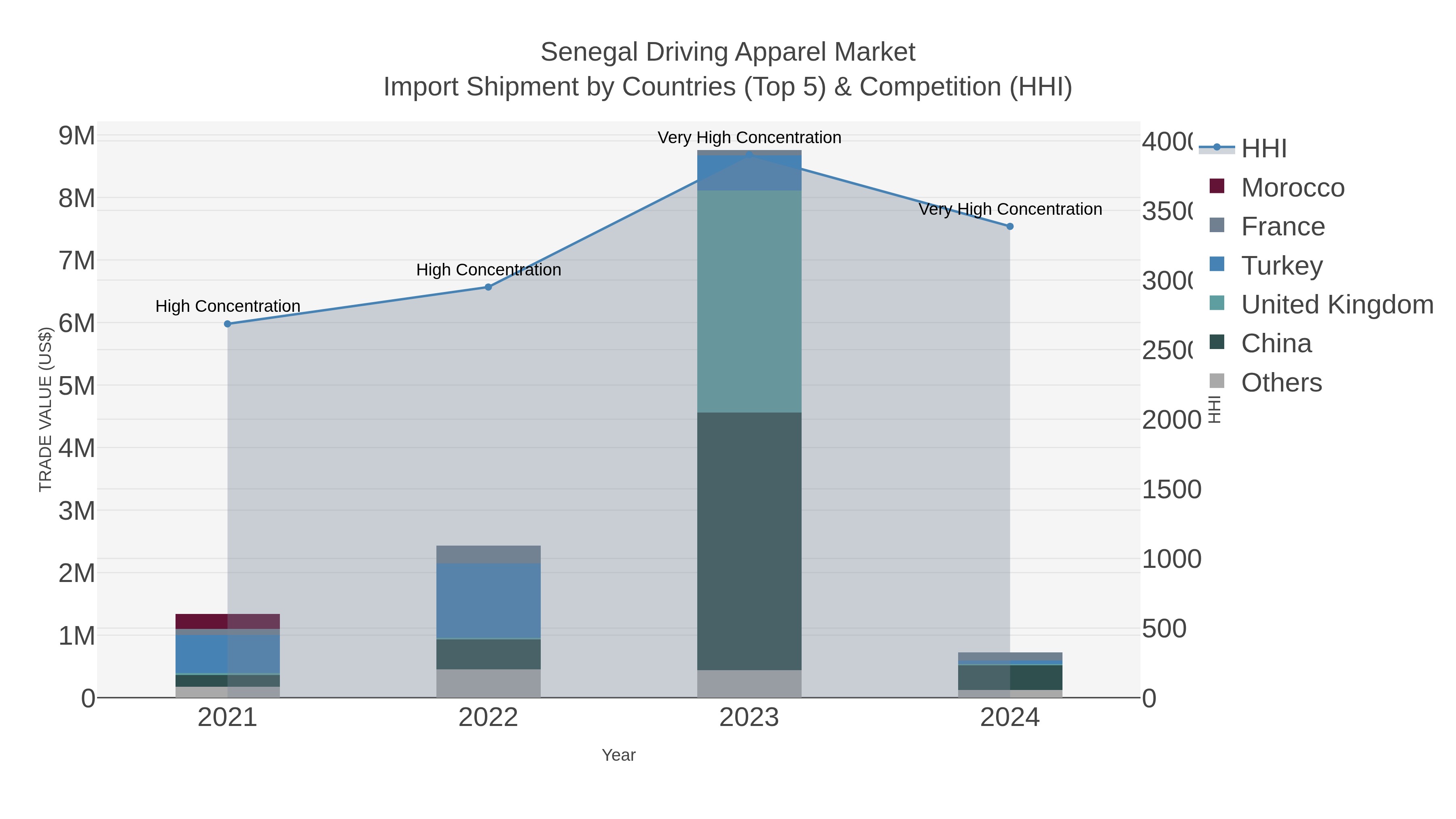Toggle the HHI legend entry
Screen dimensions: 1456x819
click(x=1243, y=148)
